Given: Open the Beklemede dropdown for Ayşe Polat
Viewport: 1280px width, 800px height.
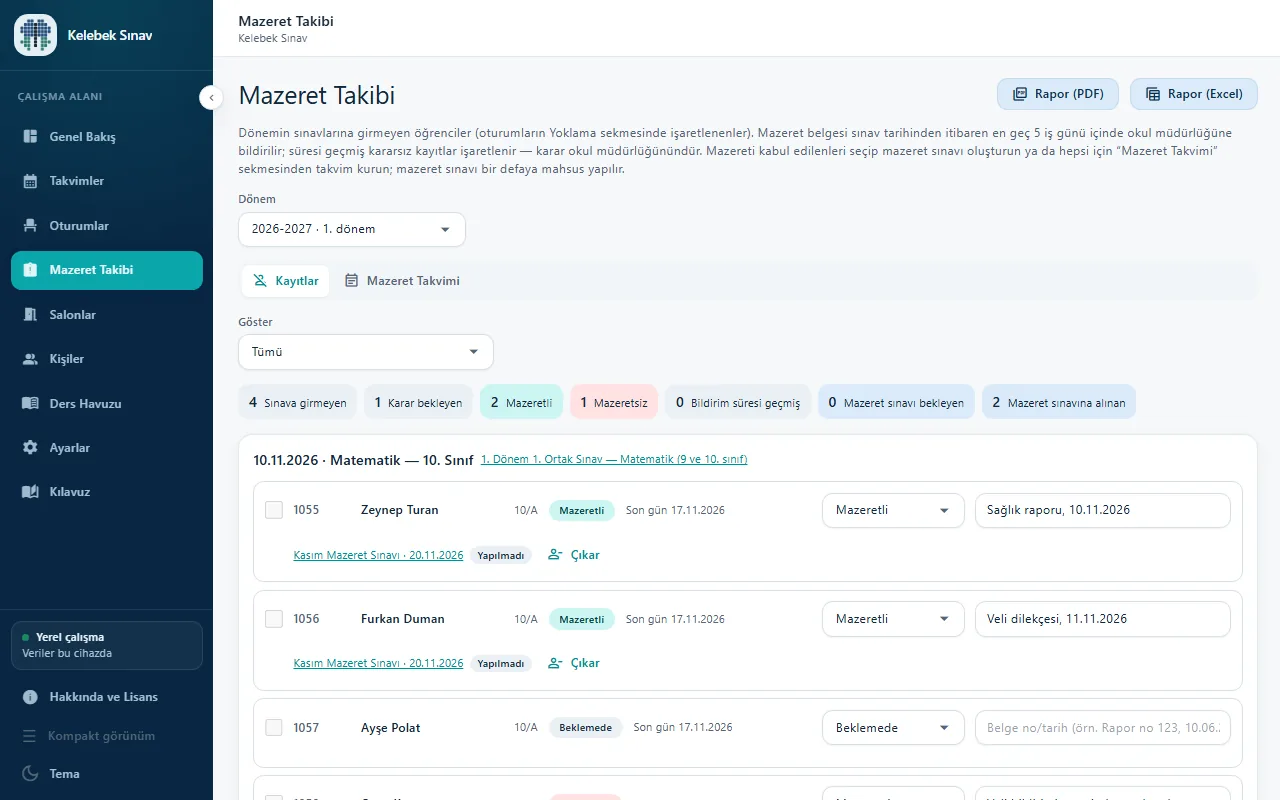Looking at the screenshot, I should [x=893, y=728].
